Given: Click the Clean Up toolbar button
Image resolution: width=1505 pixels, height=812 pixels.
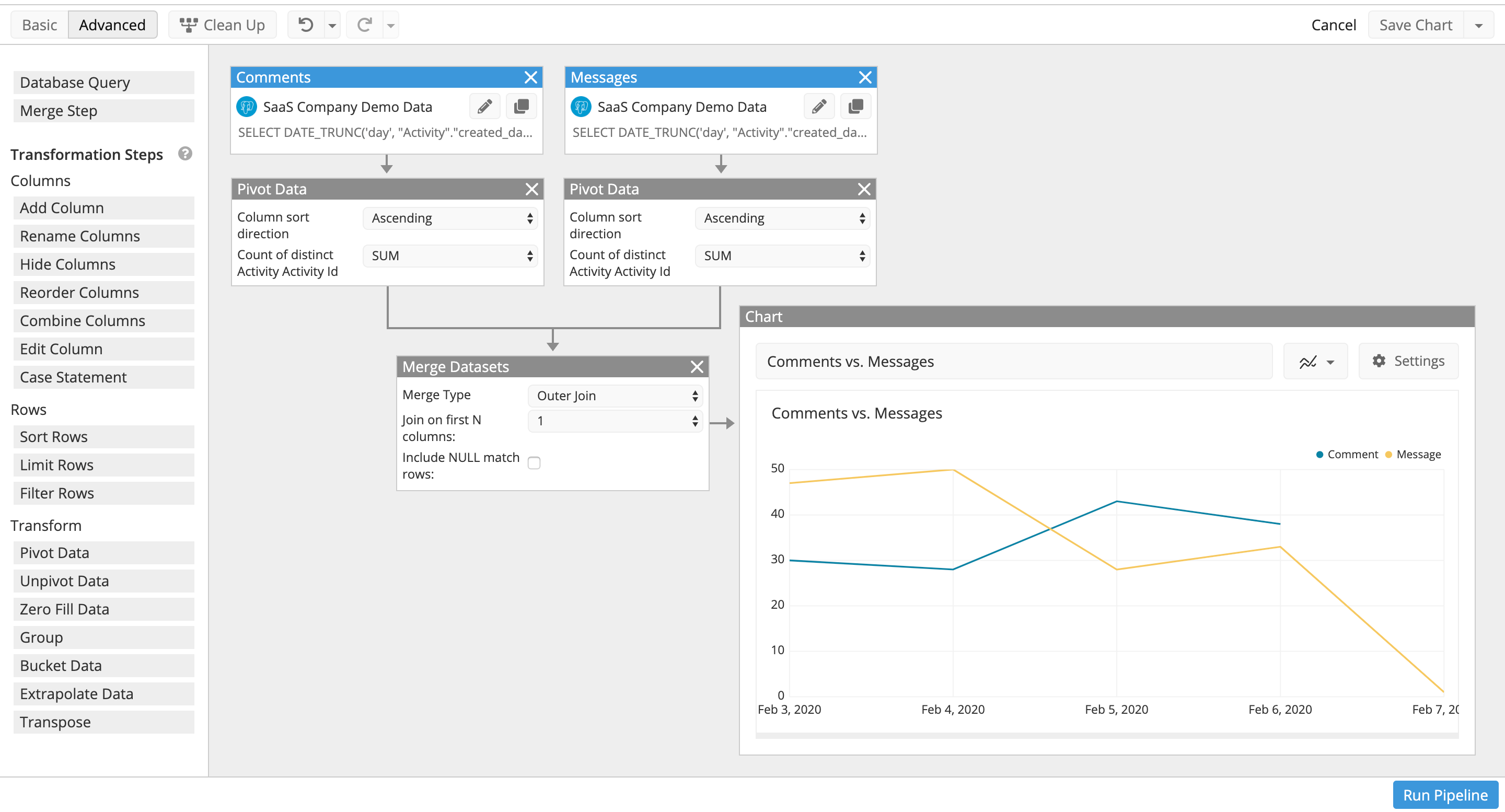Looking at the screenshot, I should click(219, 26).
